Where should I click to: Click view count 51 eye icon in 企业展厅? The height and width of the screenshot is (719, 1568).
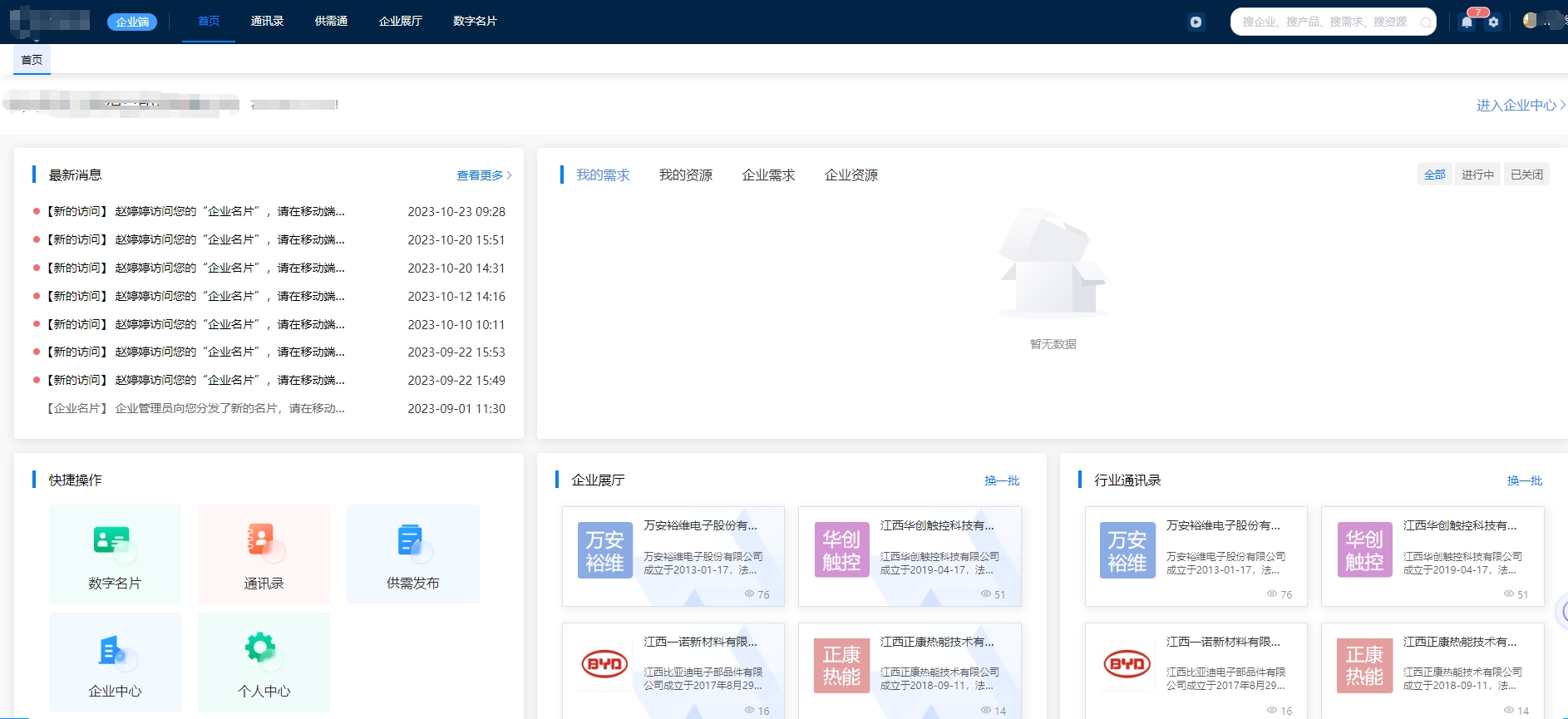click(986, 594)
